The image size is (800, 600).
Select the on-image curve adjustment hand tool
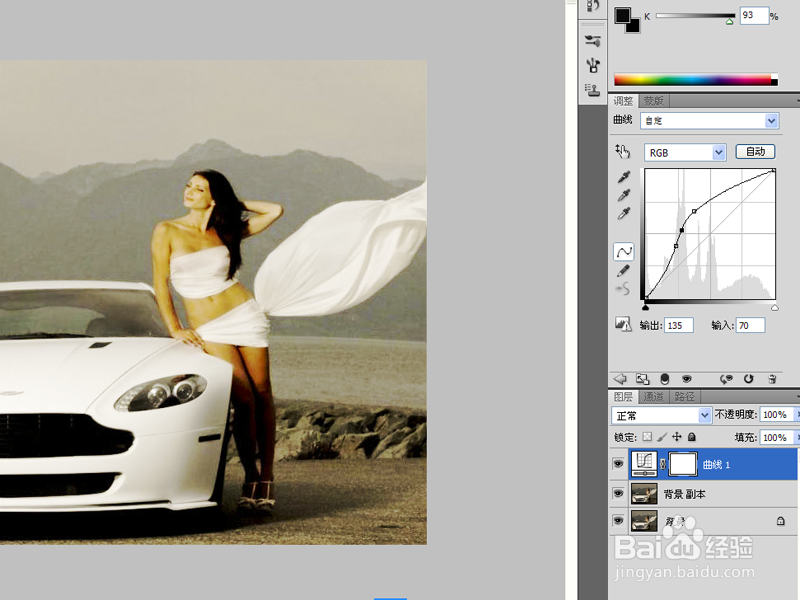click(622, 151)
